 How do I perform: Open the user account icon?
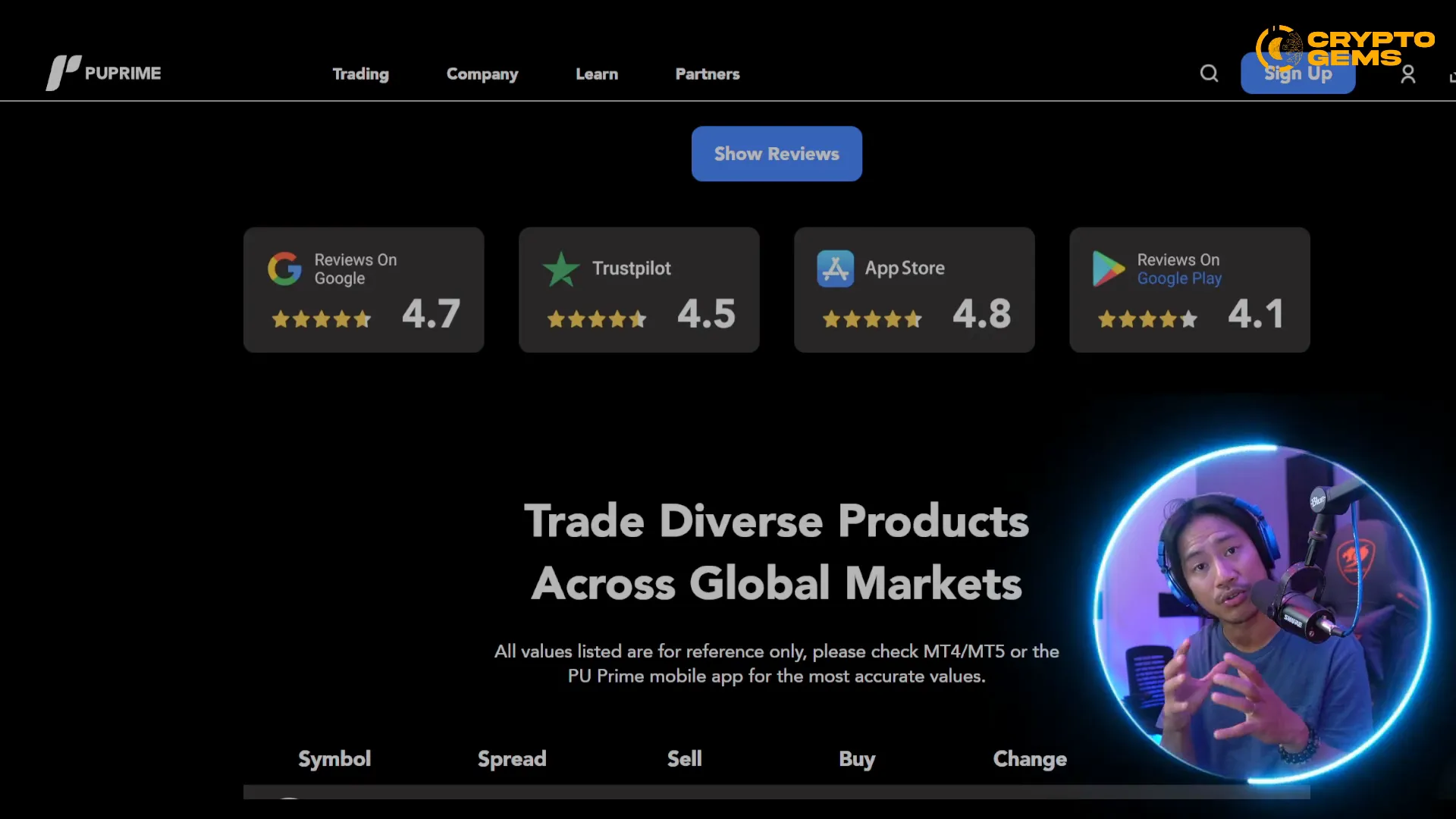click(1408, 74)
